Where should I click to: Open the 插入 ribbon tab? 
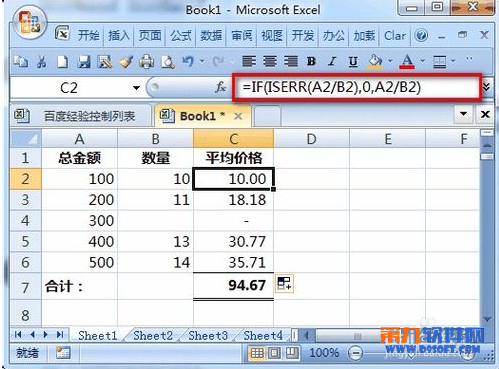point(119,35)
